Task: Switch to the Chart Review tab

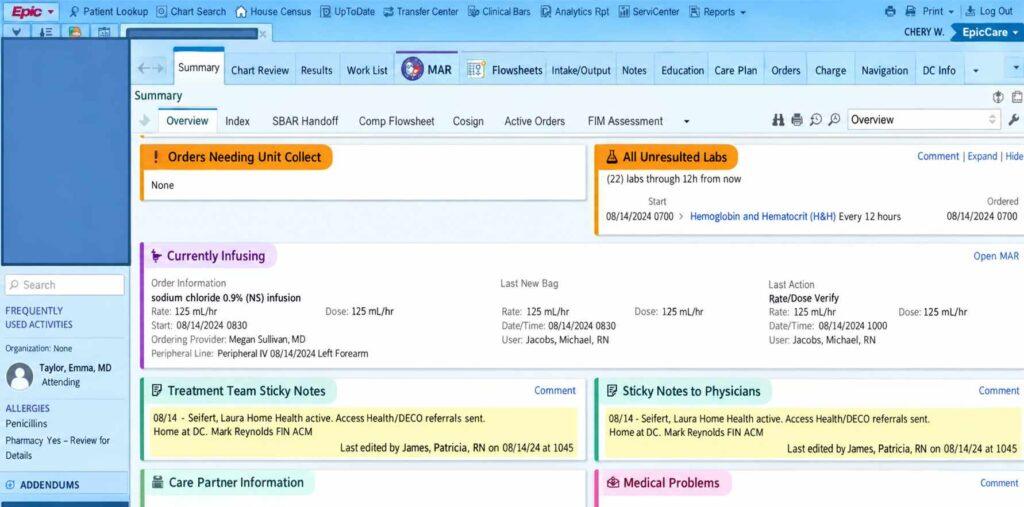Action: pos(260,71)
